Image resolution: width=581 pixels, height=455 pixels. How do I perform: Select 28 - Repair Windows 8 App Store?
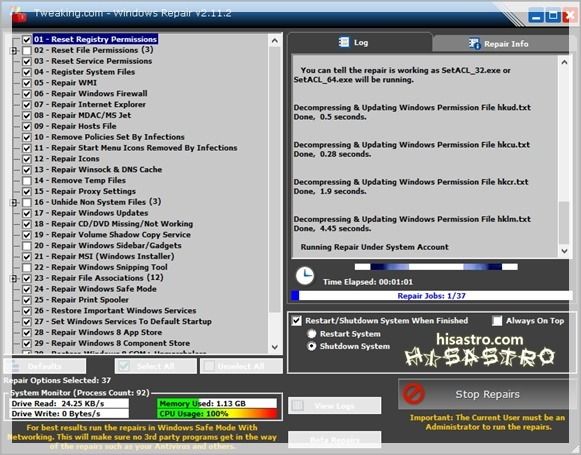[98, 332]
